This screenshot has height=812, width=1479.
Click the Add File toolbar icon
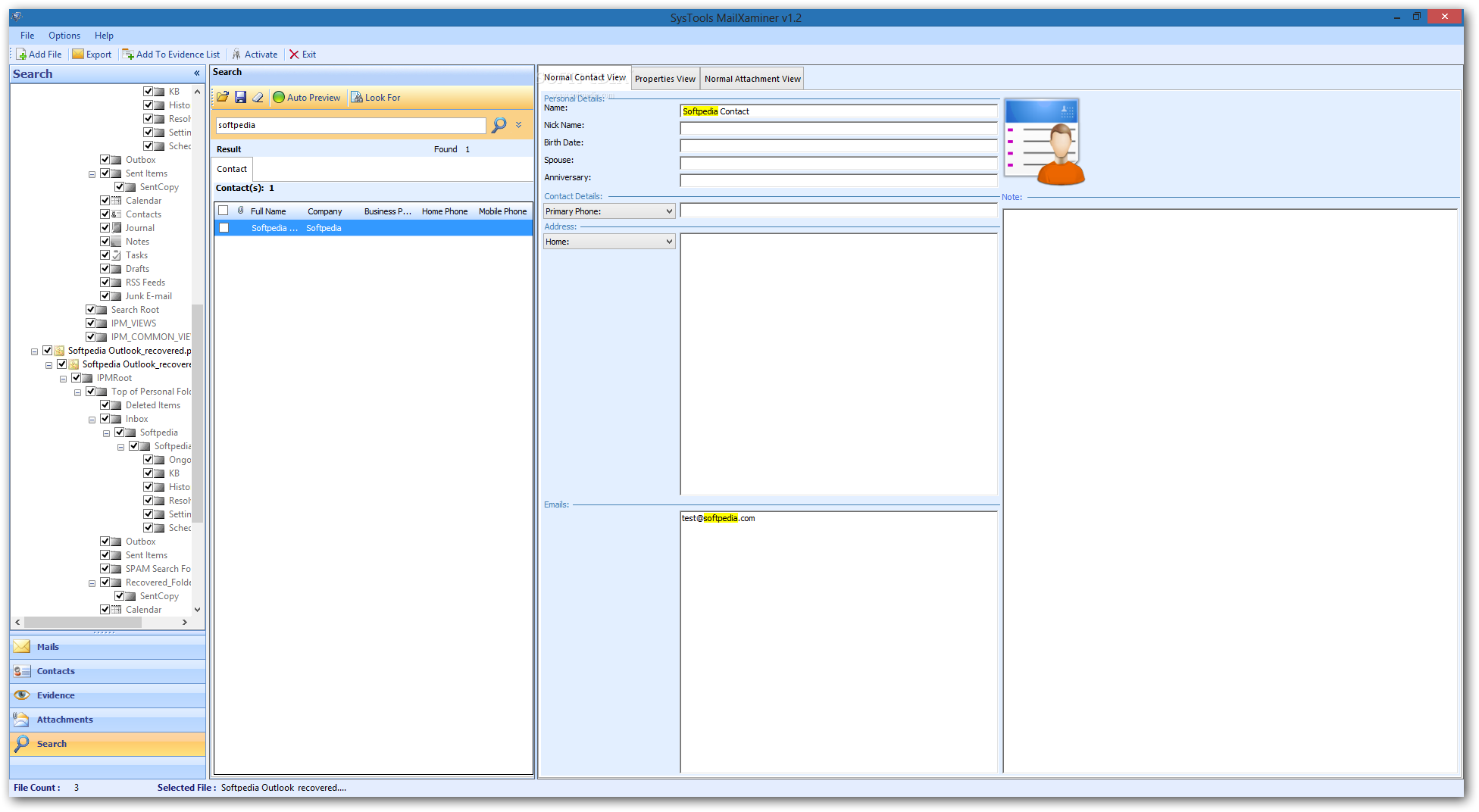22,55
